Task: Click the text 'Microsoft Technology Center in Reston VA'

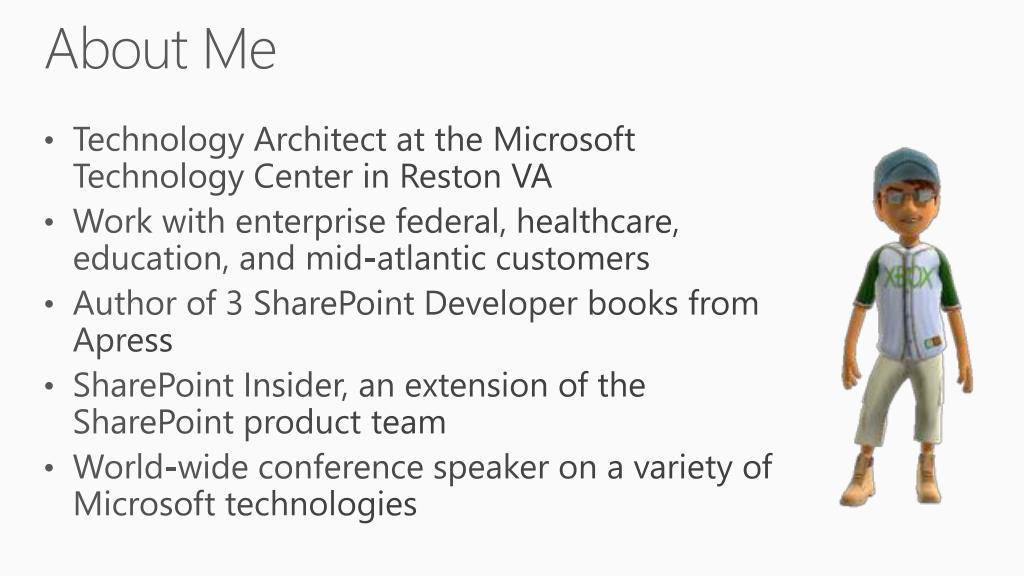Action: (x=354, y=158)
